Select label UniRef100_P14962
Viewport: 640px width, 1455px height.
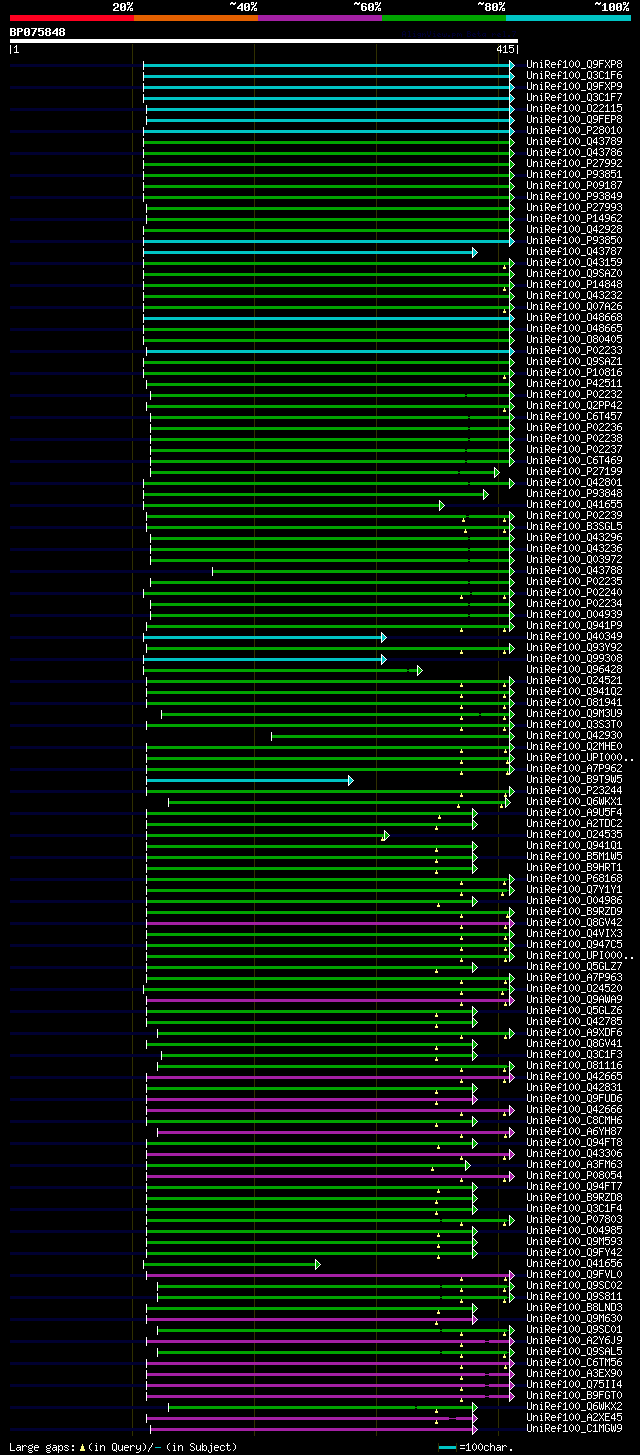[x=574, y=218]
